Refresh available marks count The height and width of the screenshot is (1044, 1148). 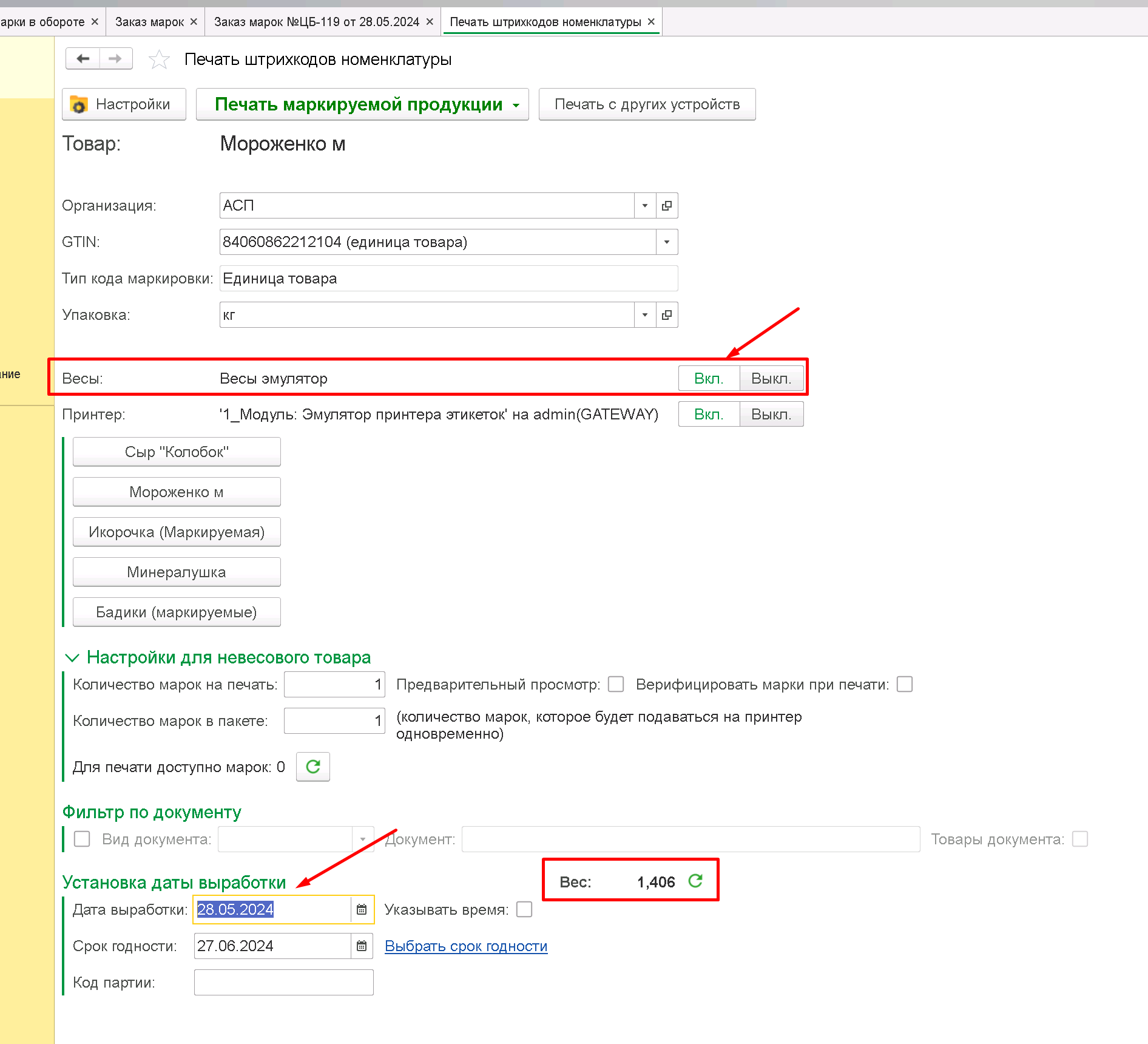click(x=313, y=767)
